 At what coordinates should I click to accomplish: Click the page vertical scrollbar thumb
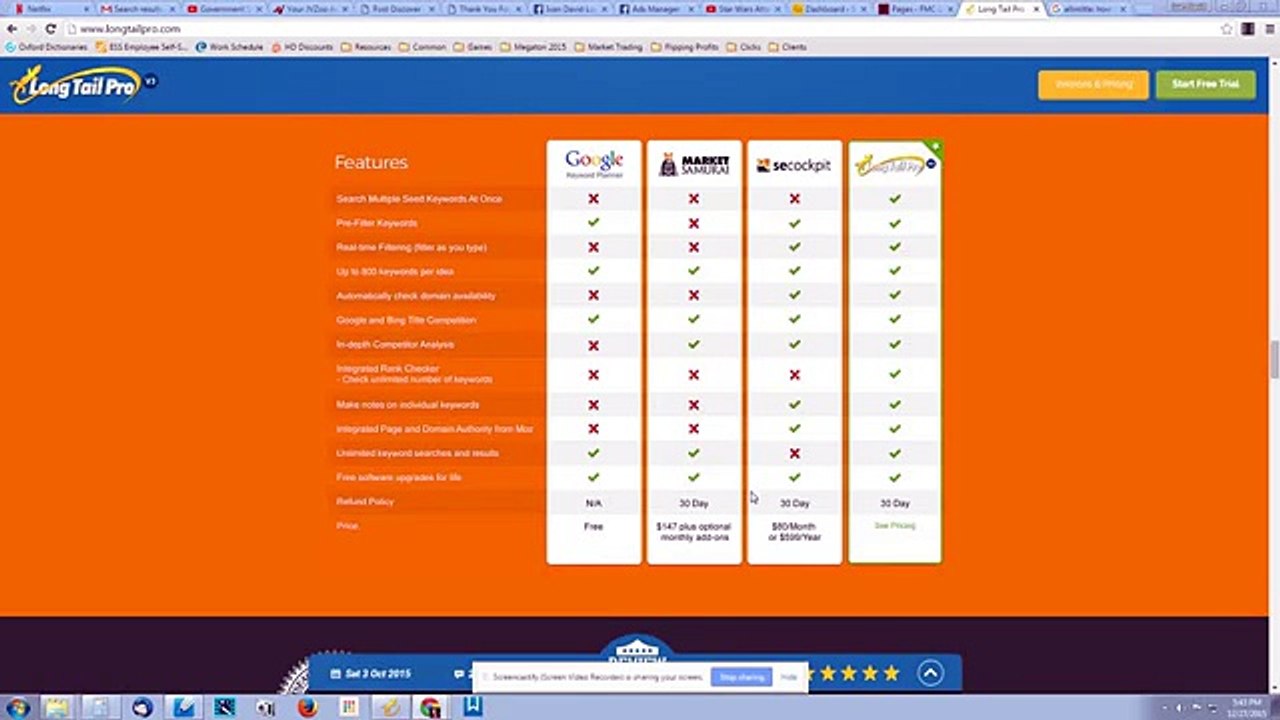point(1274,359)
